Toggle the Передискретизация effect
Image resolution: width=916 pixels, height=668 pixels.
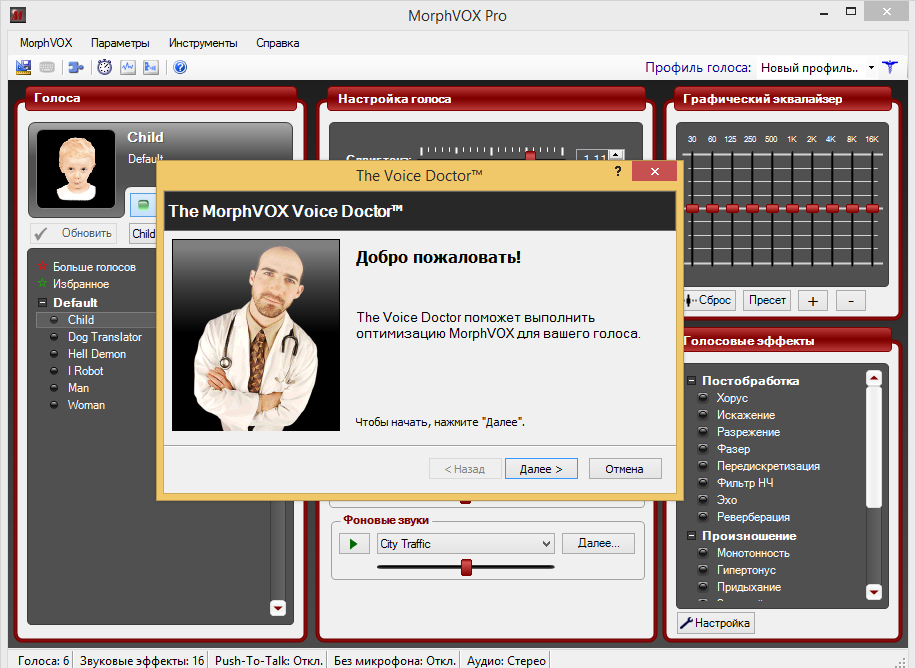[x=703, y=466]
